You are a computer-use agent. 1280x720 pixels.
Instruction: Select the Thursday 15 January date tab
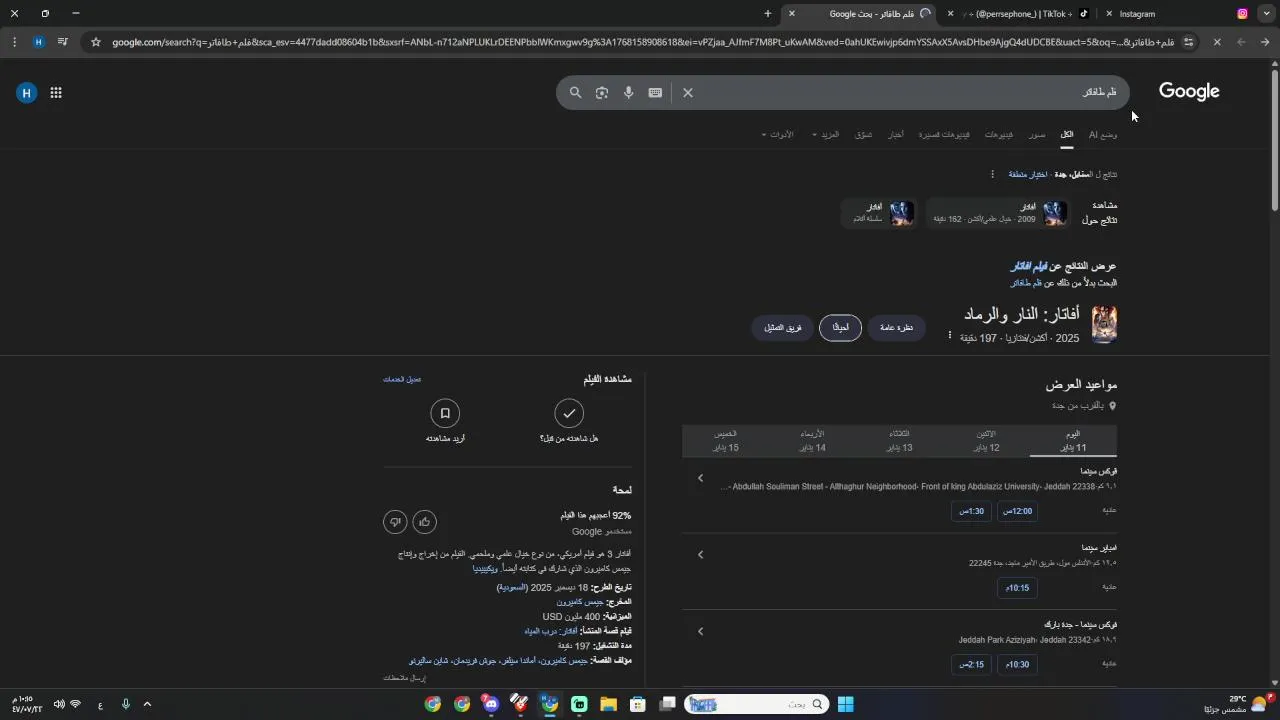coord(726,441)
